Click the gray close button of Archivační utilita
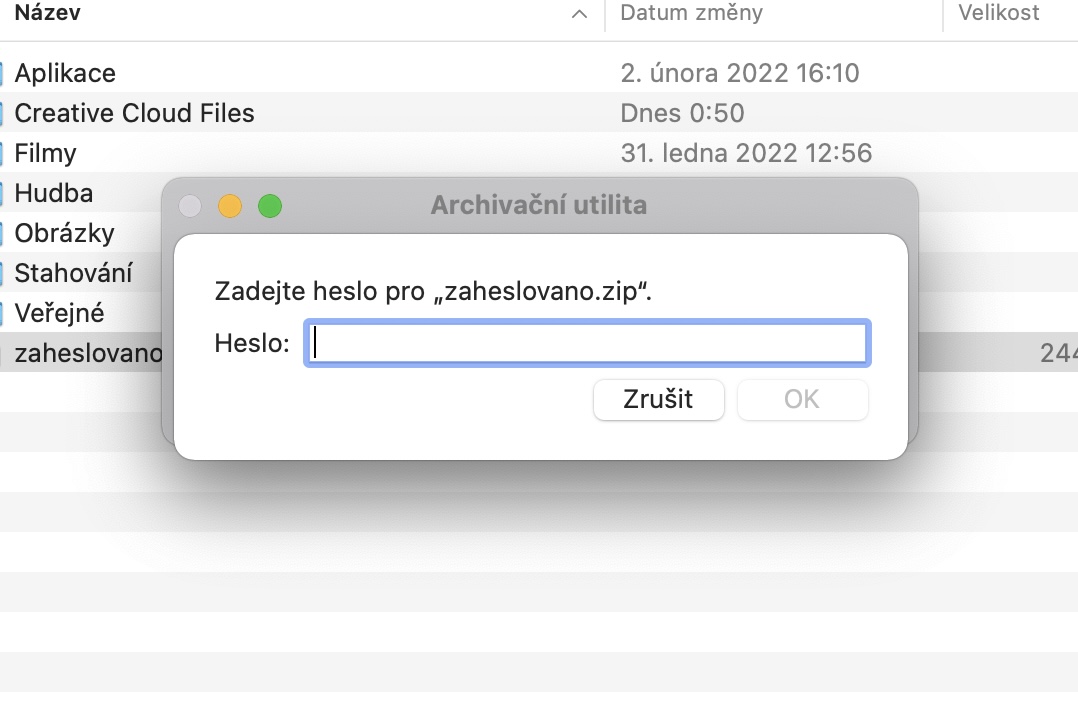This screenshot has height=712, width=1078. pyautogui.click(x=190, y=207)
